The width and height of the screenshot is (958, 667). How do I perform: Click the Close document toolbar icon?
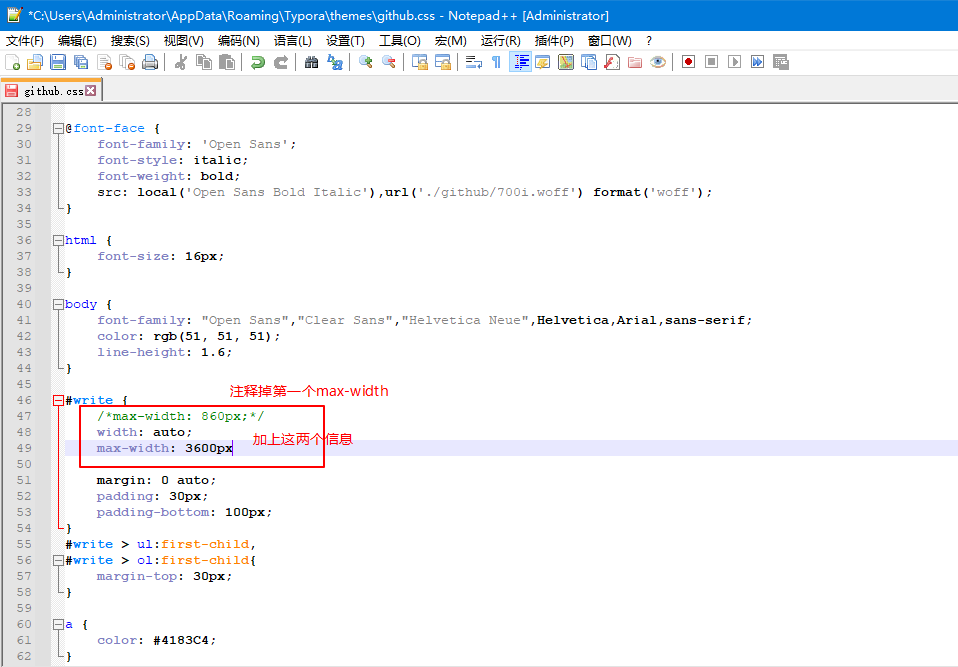(104, 62)
